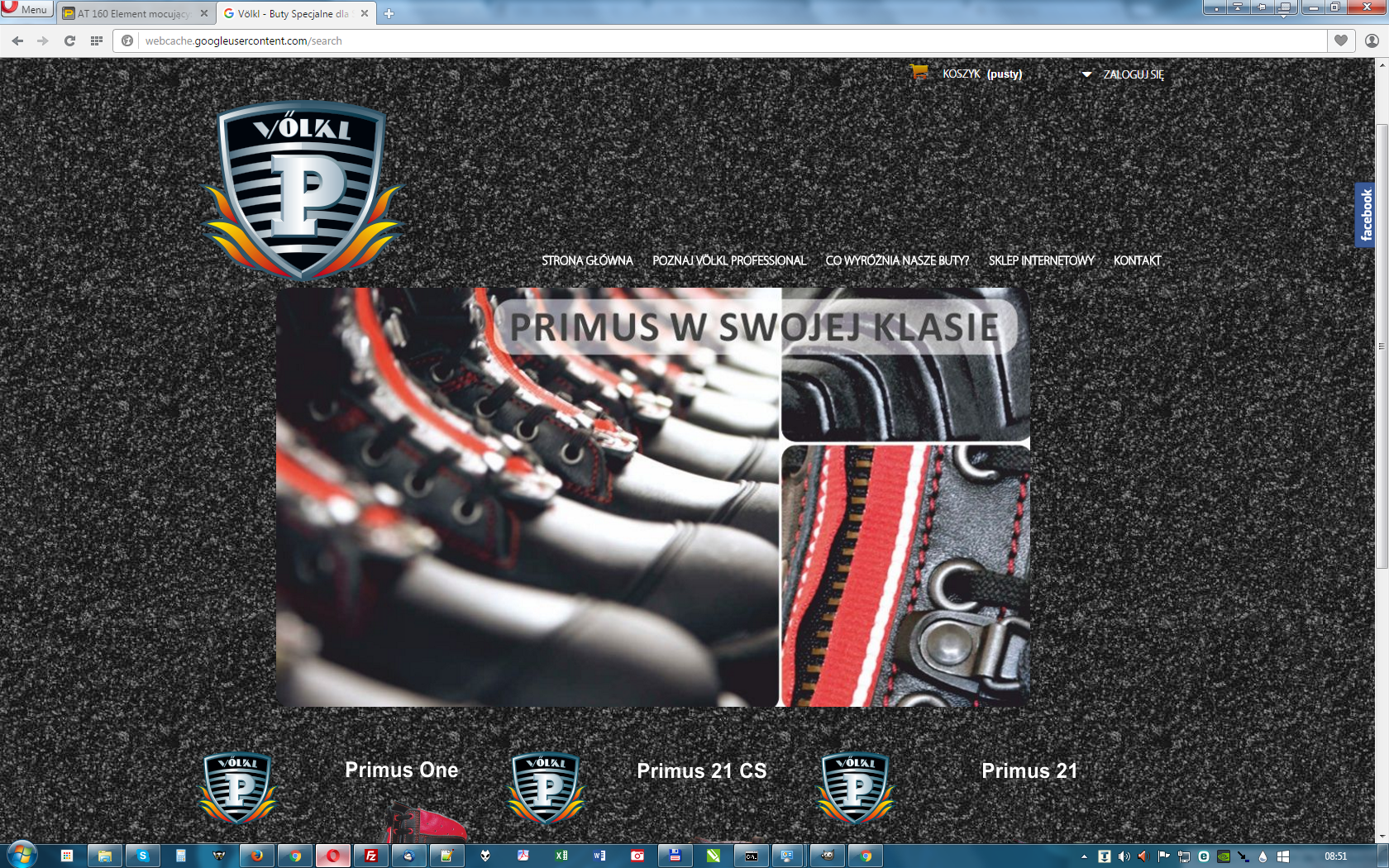This screenshot has width=1389, height=868.
Task: Open POZNAJ VÖLKL PROFESSIONAL menu item
Action: [729, 260]
